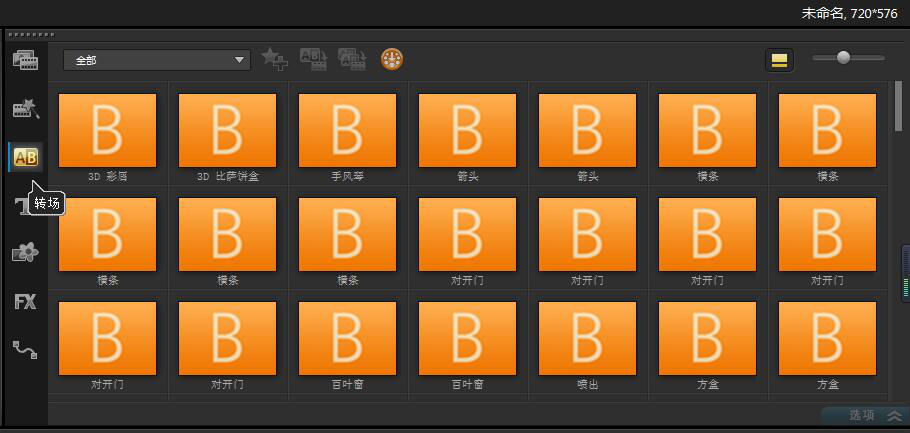Open the 全部 category dropdown
Image resolution: width=910 pixels, height=433 pixels.
coord(156,60)
